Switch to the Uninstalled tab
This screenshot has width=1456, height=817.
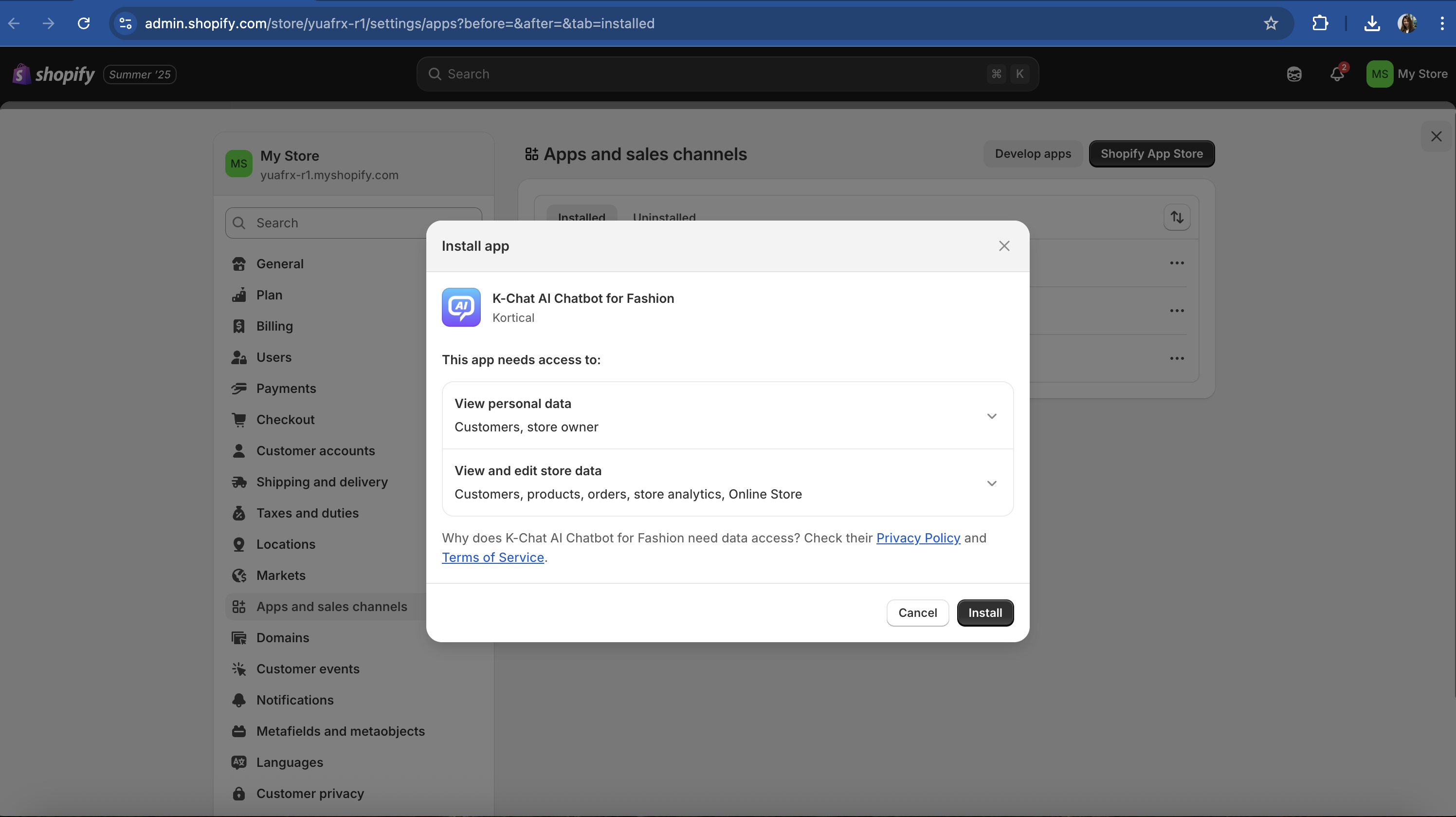point(664,217)
